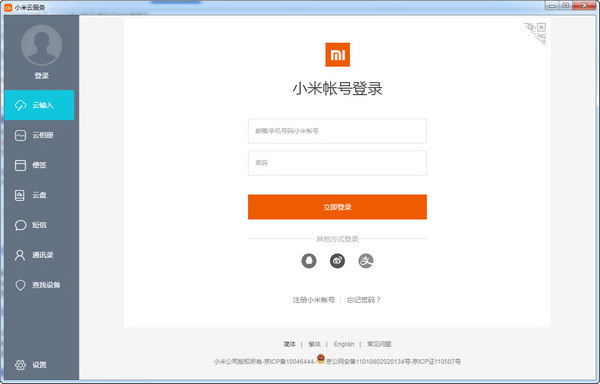Click the 云盘 drive icon

point(20,195)
